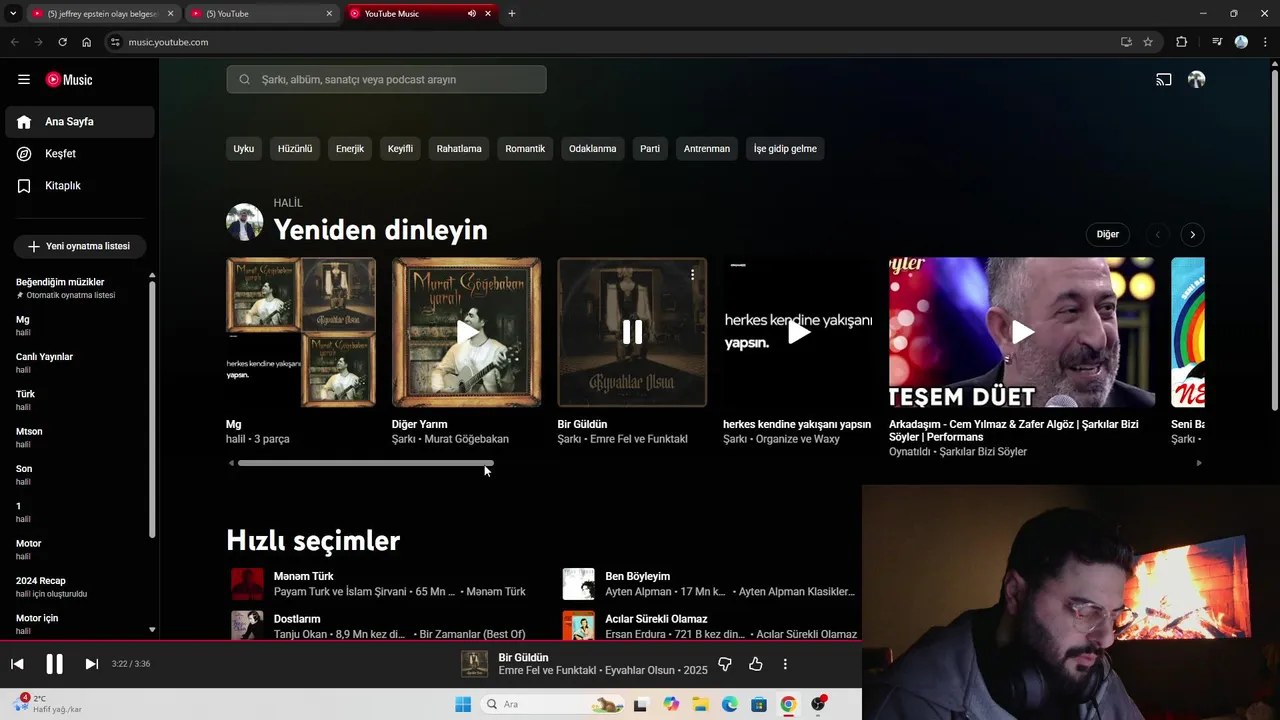Pause playback in the player bar
The height and width of the screenshot is (720, 1280).
[54, 664]
